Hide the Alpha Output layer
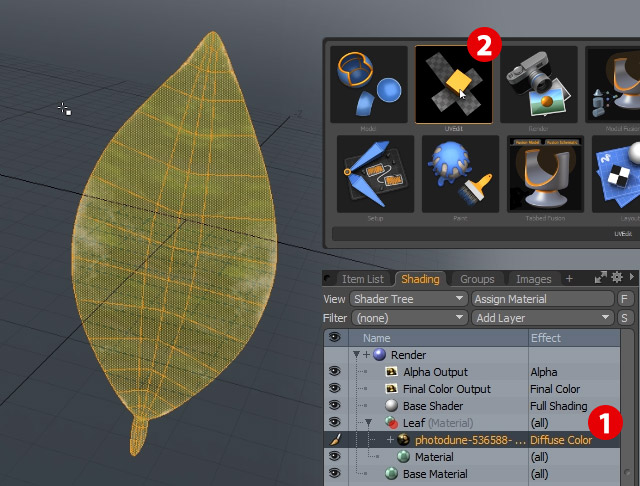The height and width of the screenshot is (486, 640). pyautogui.click(x=335, y=371)
